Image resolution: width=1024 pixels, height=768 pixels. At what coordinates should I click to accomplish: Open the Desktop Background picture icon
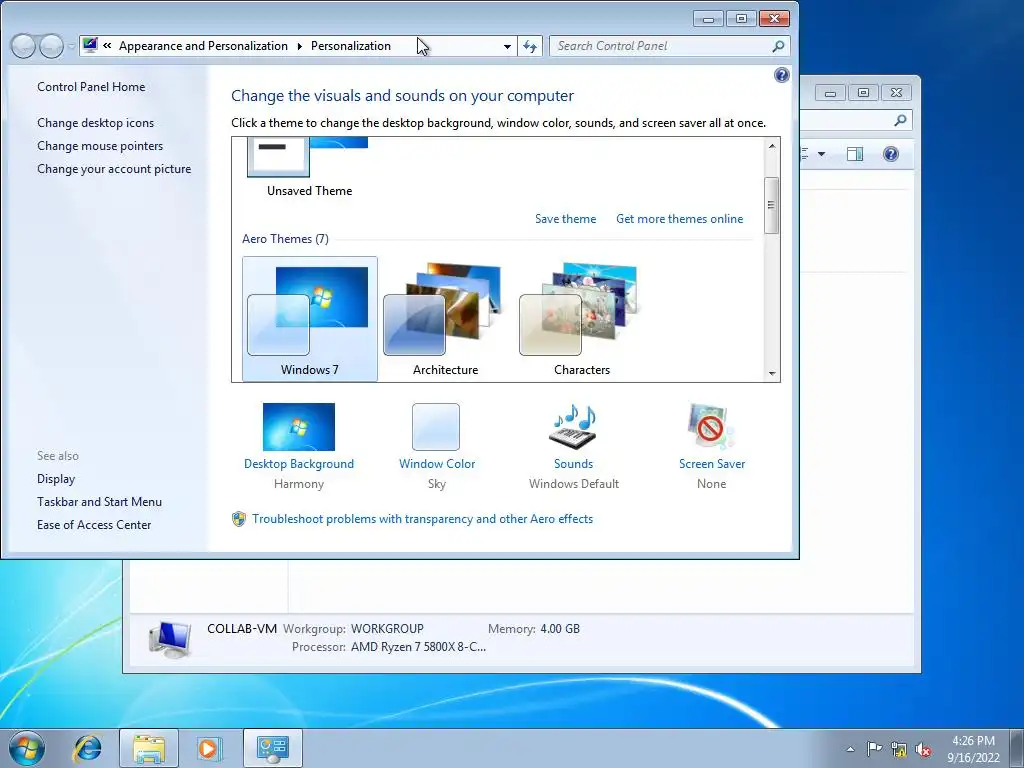(x=298, y=426)
